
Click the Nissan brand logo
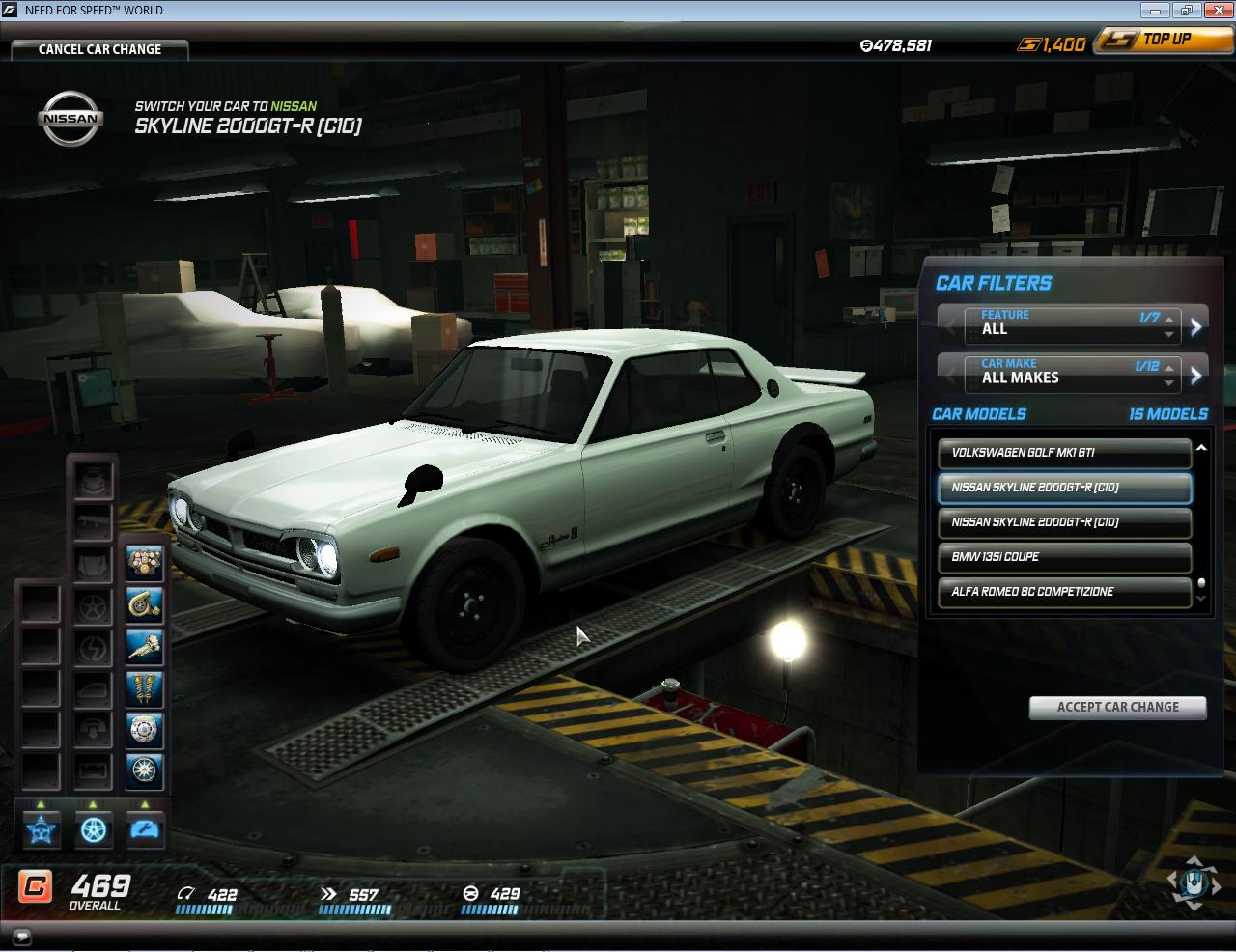[x=71, y=119]
